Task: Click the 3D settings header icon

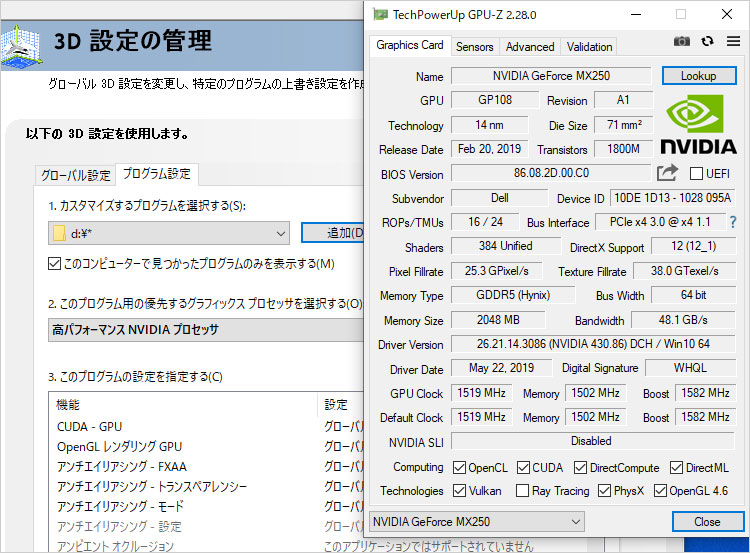Action: click(x=21, y=45)
